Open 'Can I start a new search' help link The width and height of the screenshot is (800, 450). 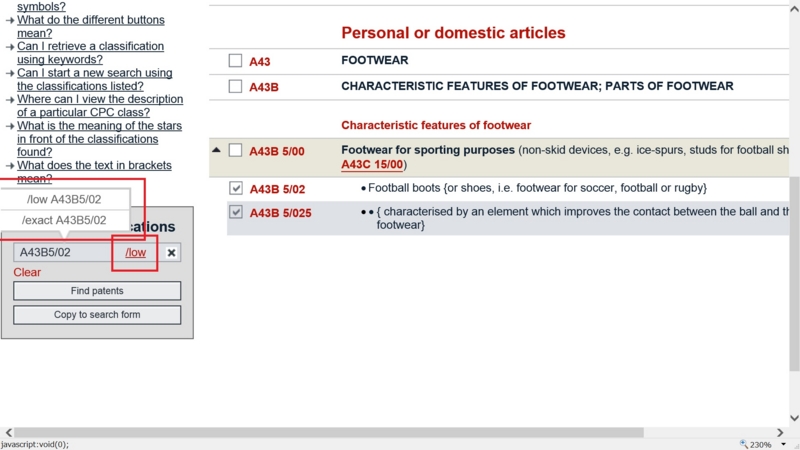point(94,80)
